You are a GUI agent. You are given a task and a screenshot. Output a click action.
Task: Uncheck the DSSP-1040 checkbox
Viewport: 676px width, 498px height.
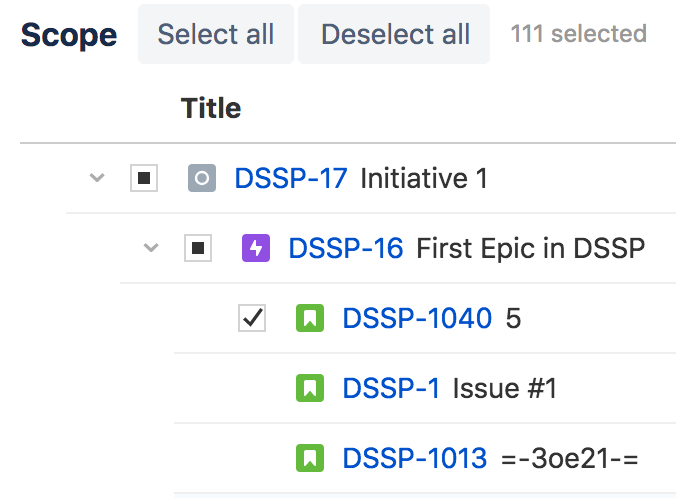(252, 319)
